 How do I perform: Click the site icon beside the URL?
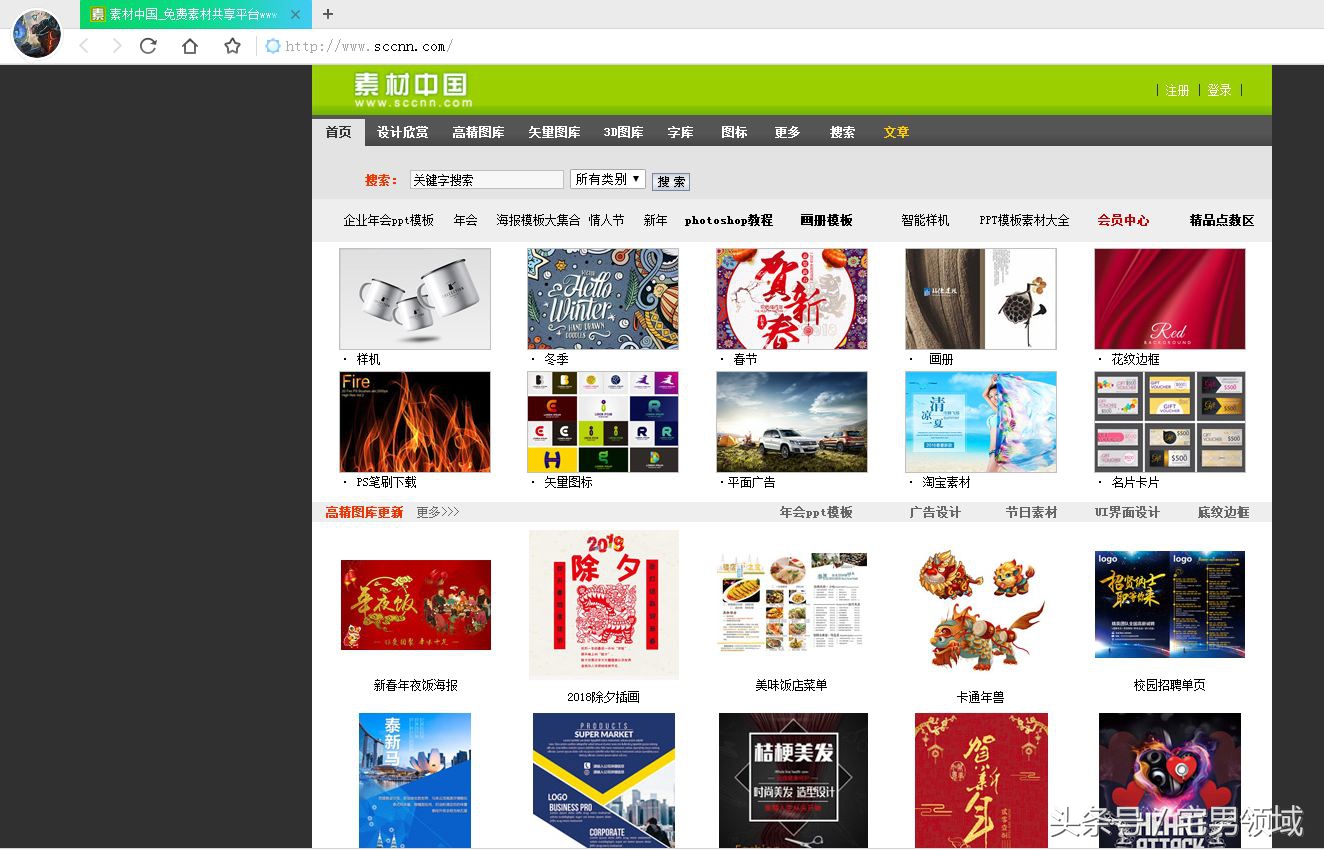(x=271, y=45)
